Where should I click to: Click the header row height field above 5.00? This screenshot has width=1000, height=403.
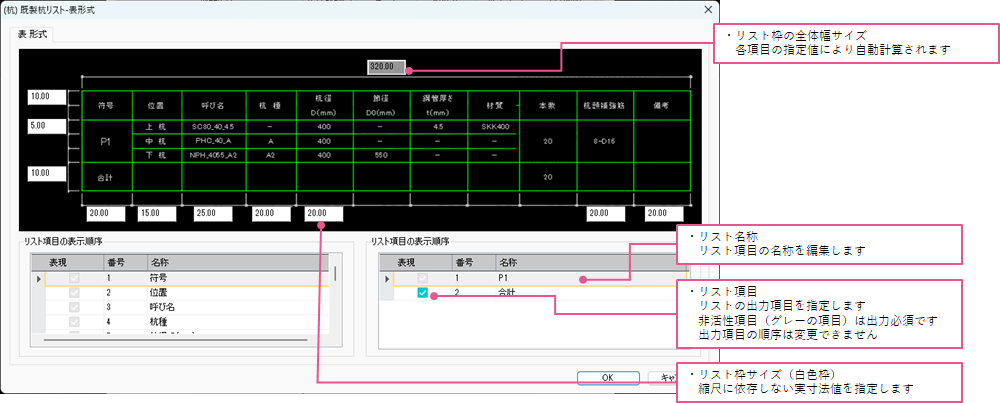coord(46,97)
